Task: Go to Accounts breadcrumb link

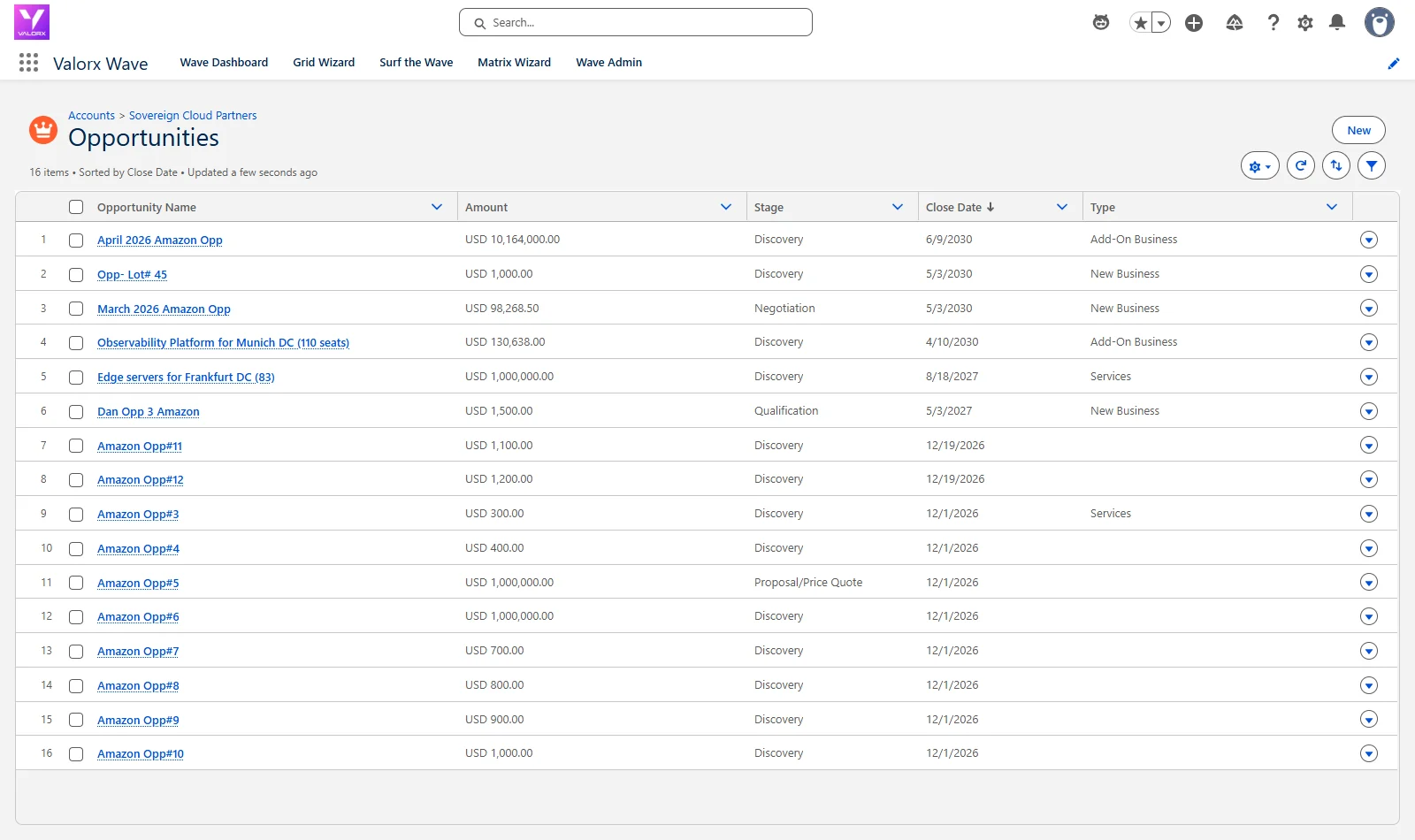Action: [x=92, y=116]
